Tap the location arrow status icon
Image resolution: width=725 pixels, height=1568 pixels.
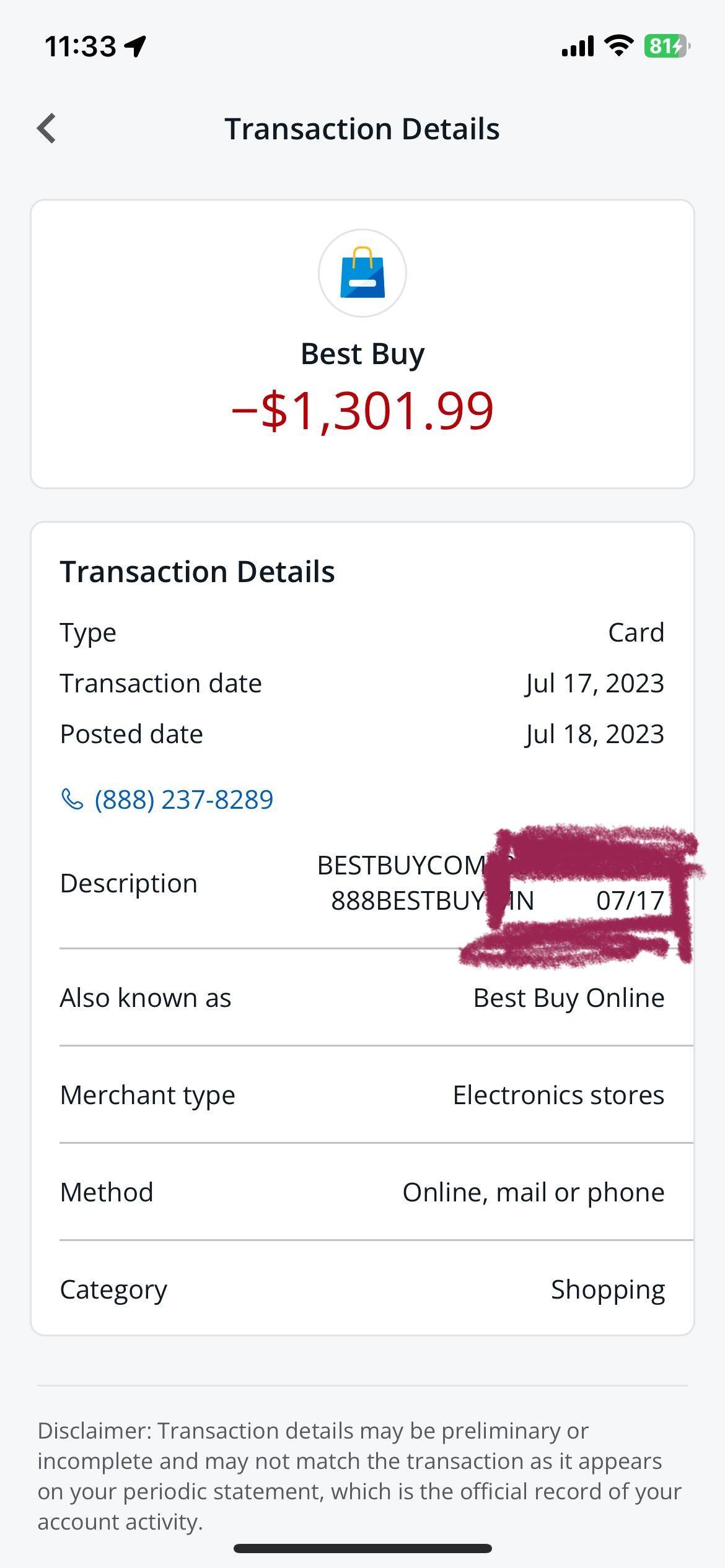click(135, 46)
